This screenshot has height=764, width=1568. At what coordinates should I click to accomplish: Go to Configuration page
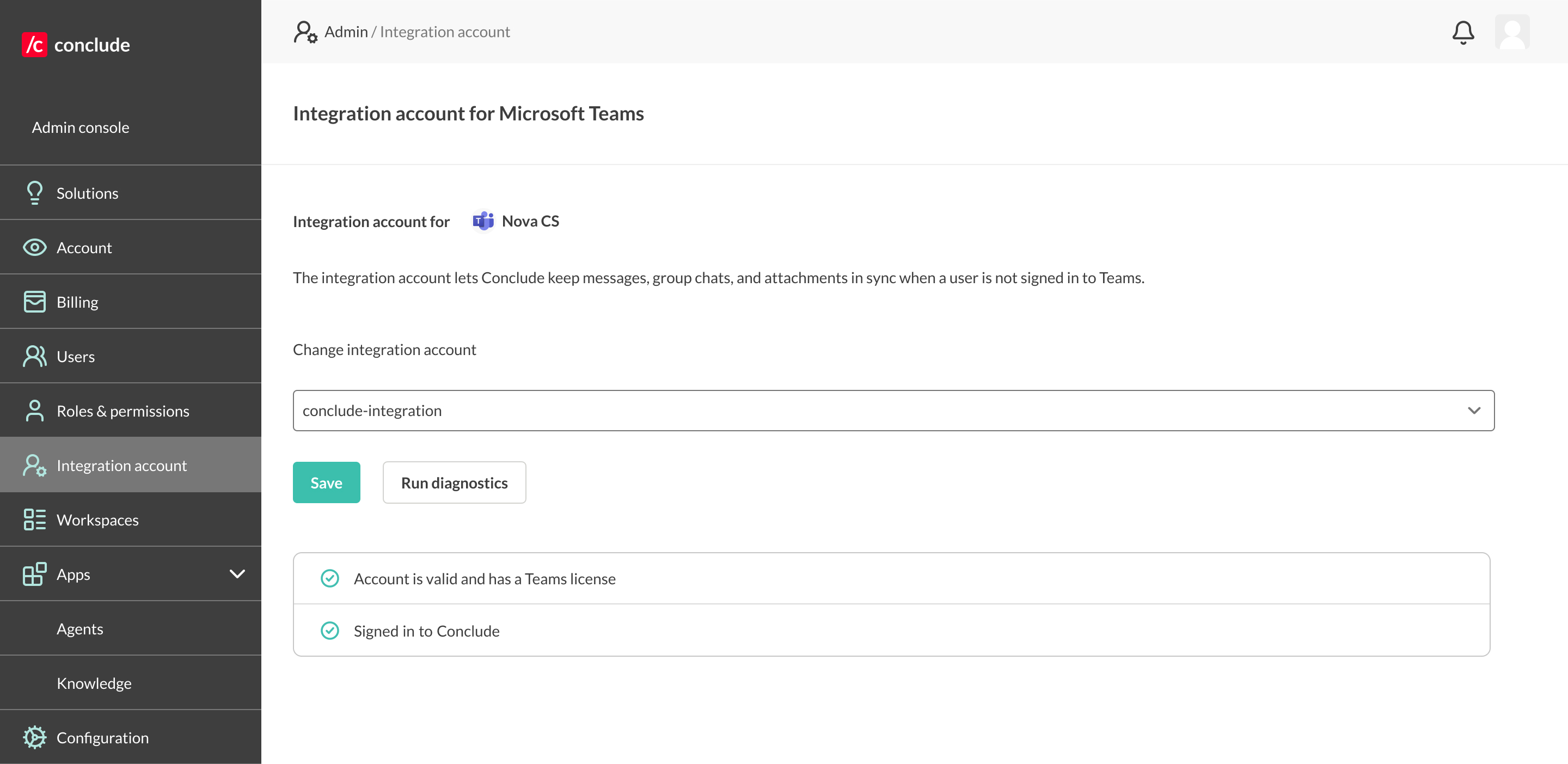coord(130,738)
